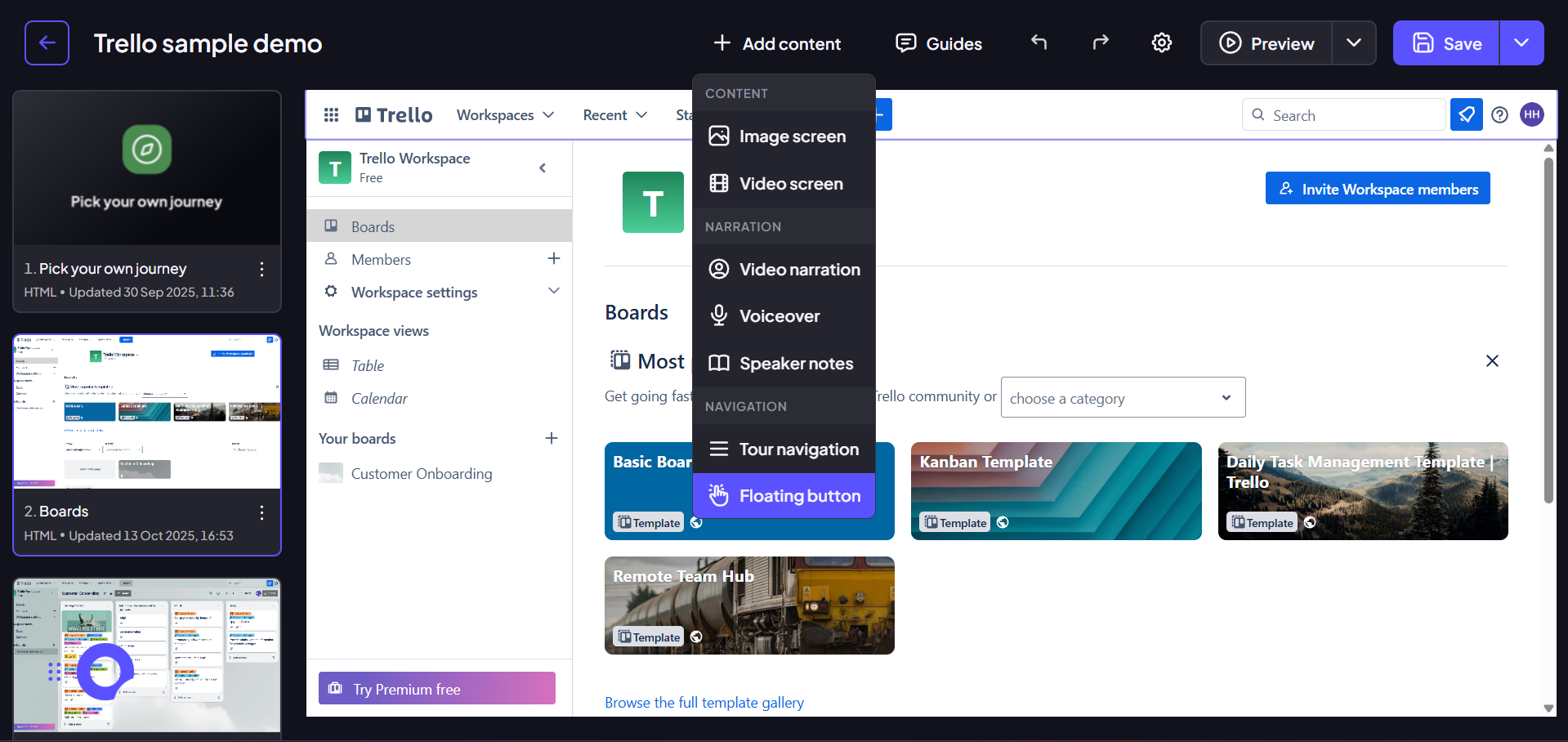Click the green T workspace avatar in sidebar
The height and width of the screenshot is (742, 1568).
(335, 168)
